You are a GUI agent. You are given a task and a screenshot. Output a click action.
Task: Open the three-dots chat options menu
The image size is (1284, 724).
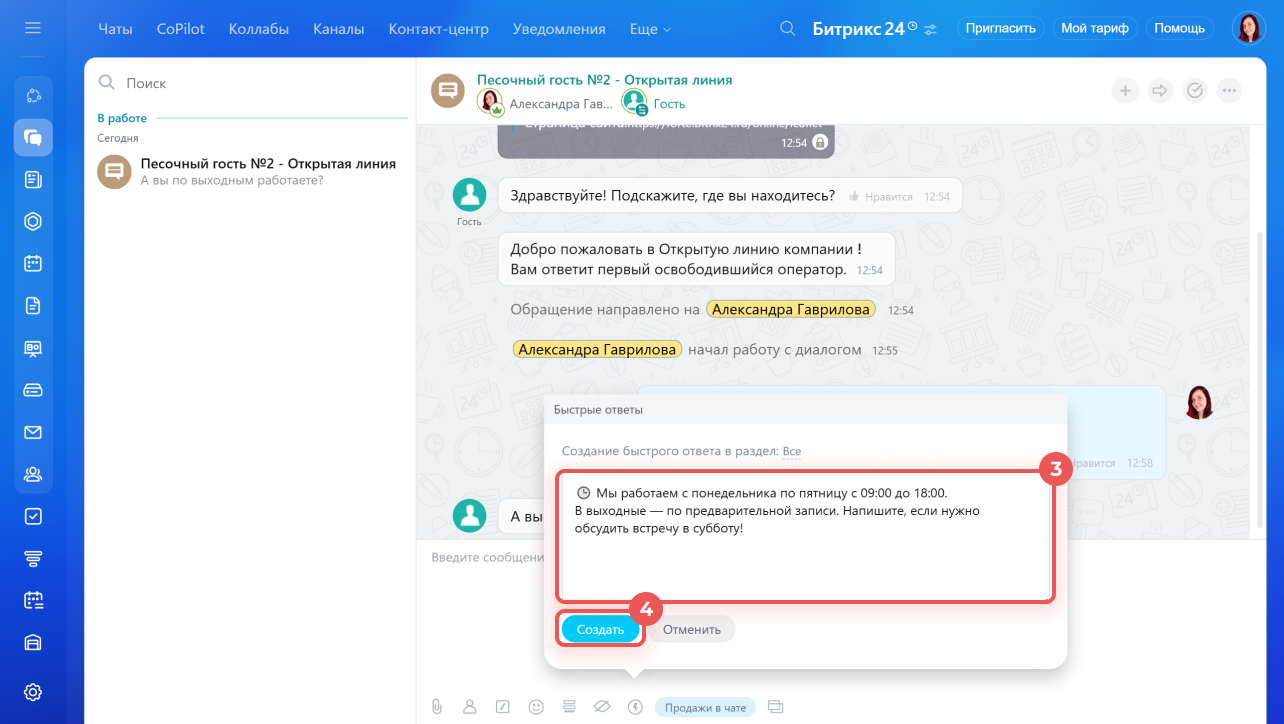coord(1230,91)
